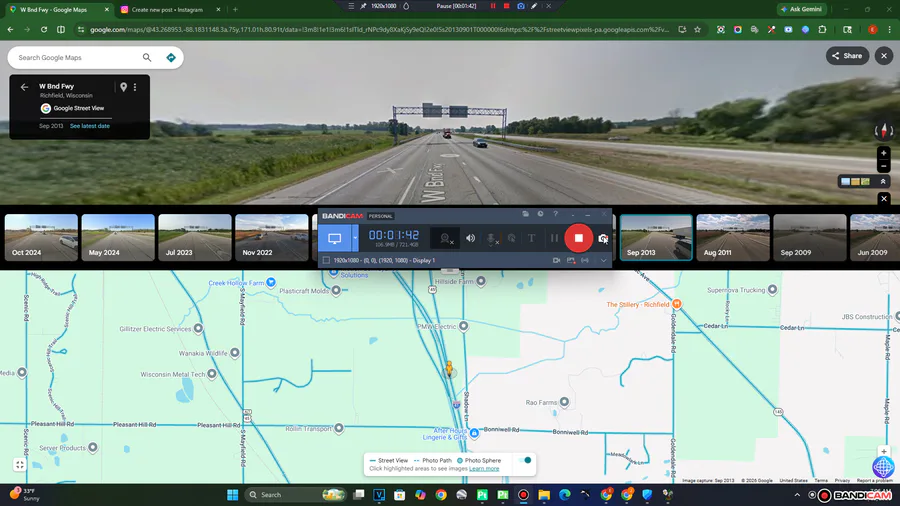The height and width of the screenshot is (506, 900).
Task: Open Bandicam recording mode dropdown arrow
Action: point(355,238)
